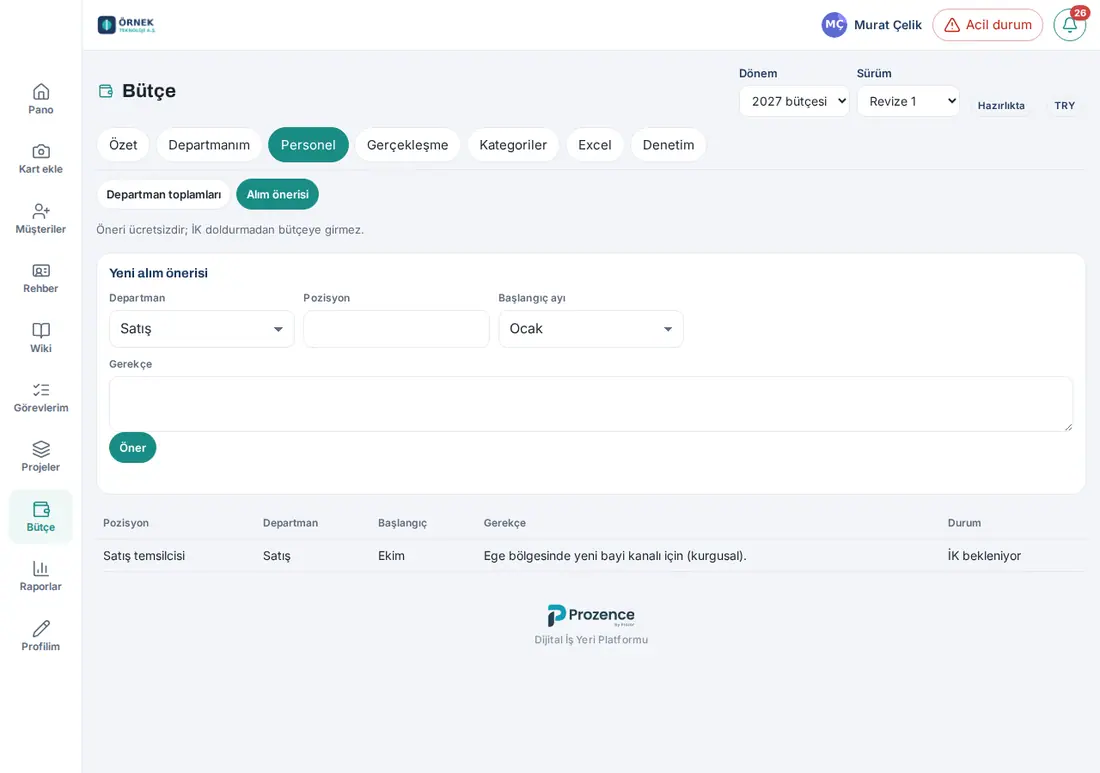Open the notifications bell icon
This screenshot has height=773, width=1100.
click(1070, 25)
